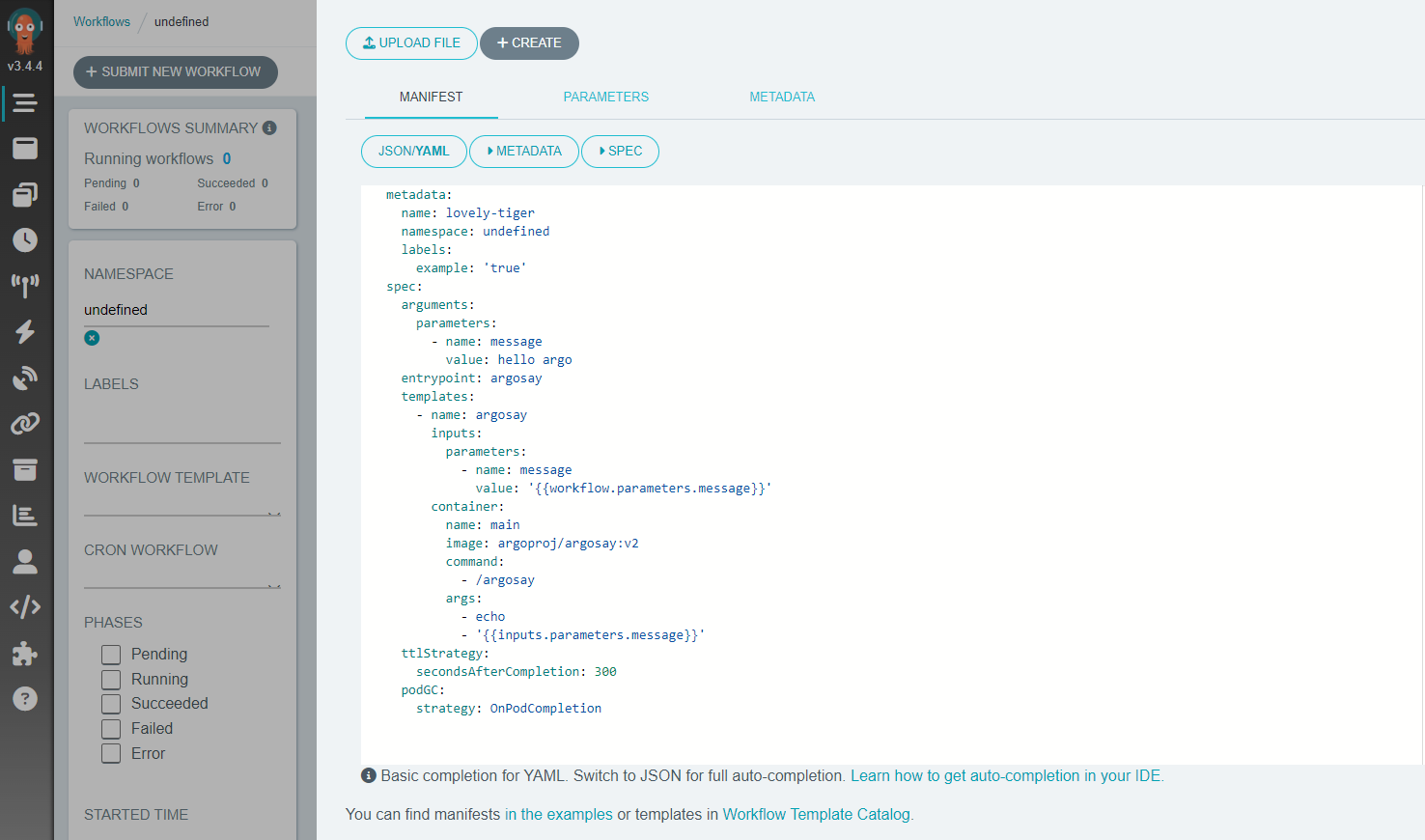The width and height of the screenshot is (1425, 840).
Task: Enable the Pending phase filter
Action: pos(110,654)
